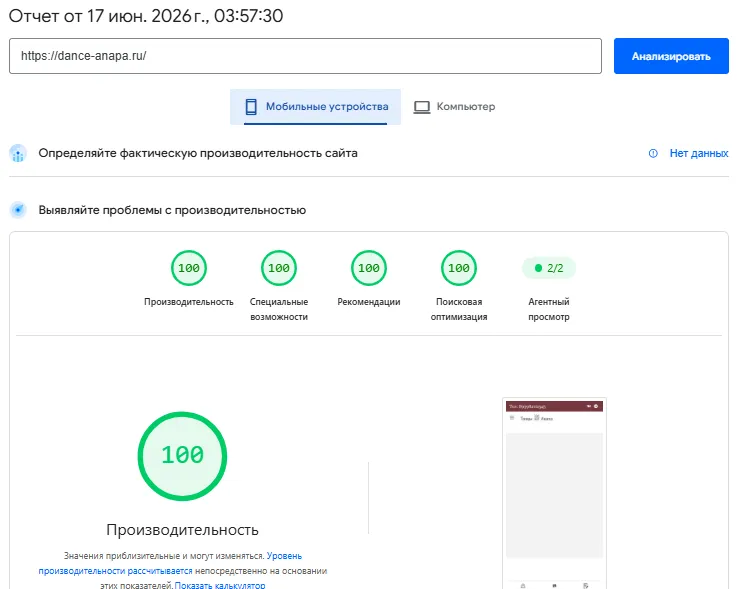Click the Производительность label under first gauge
Viewport: 737px width, 589px height.
(188, 302)
